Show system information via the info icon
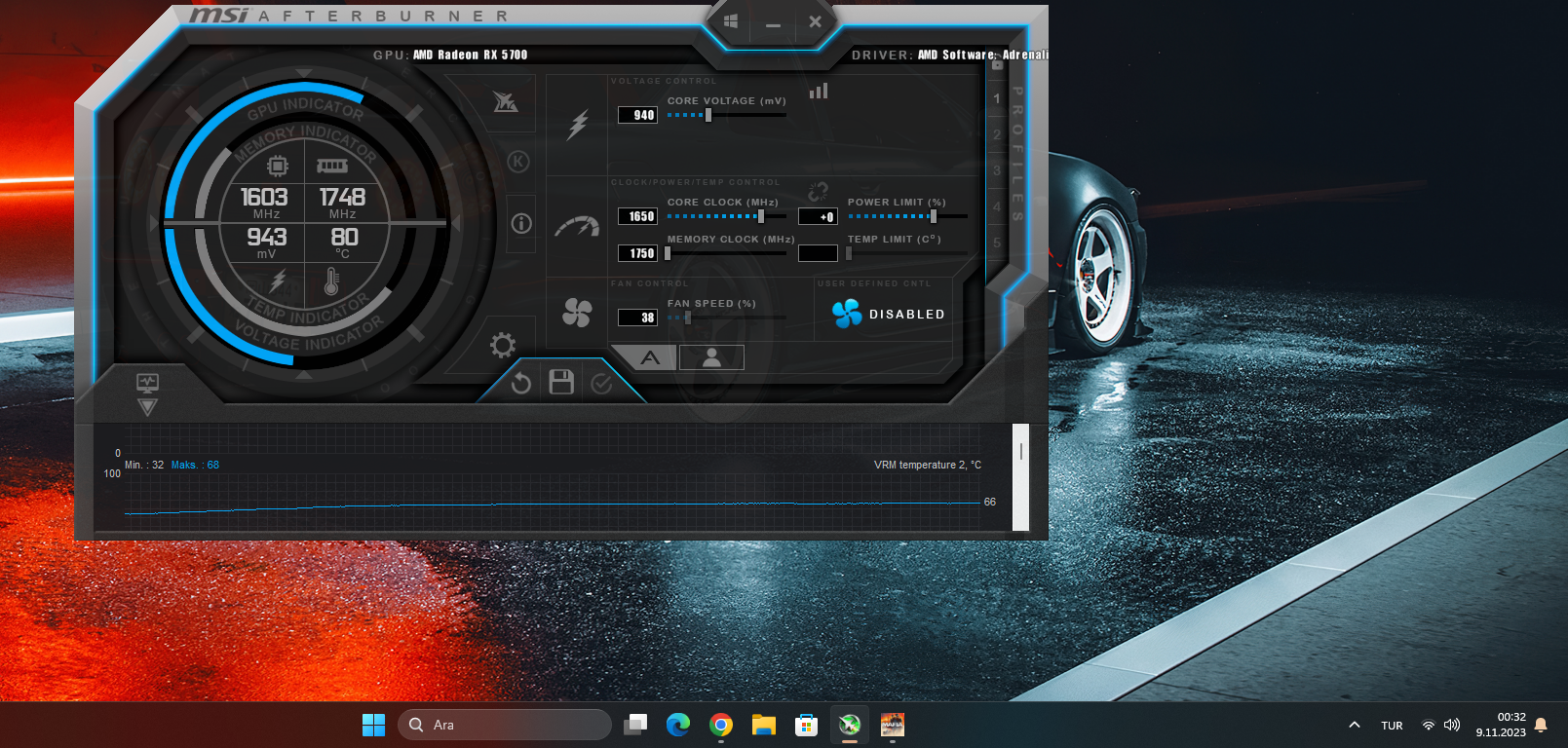The image size is (1568, 748). [521, 224]
